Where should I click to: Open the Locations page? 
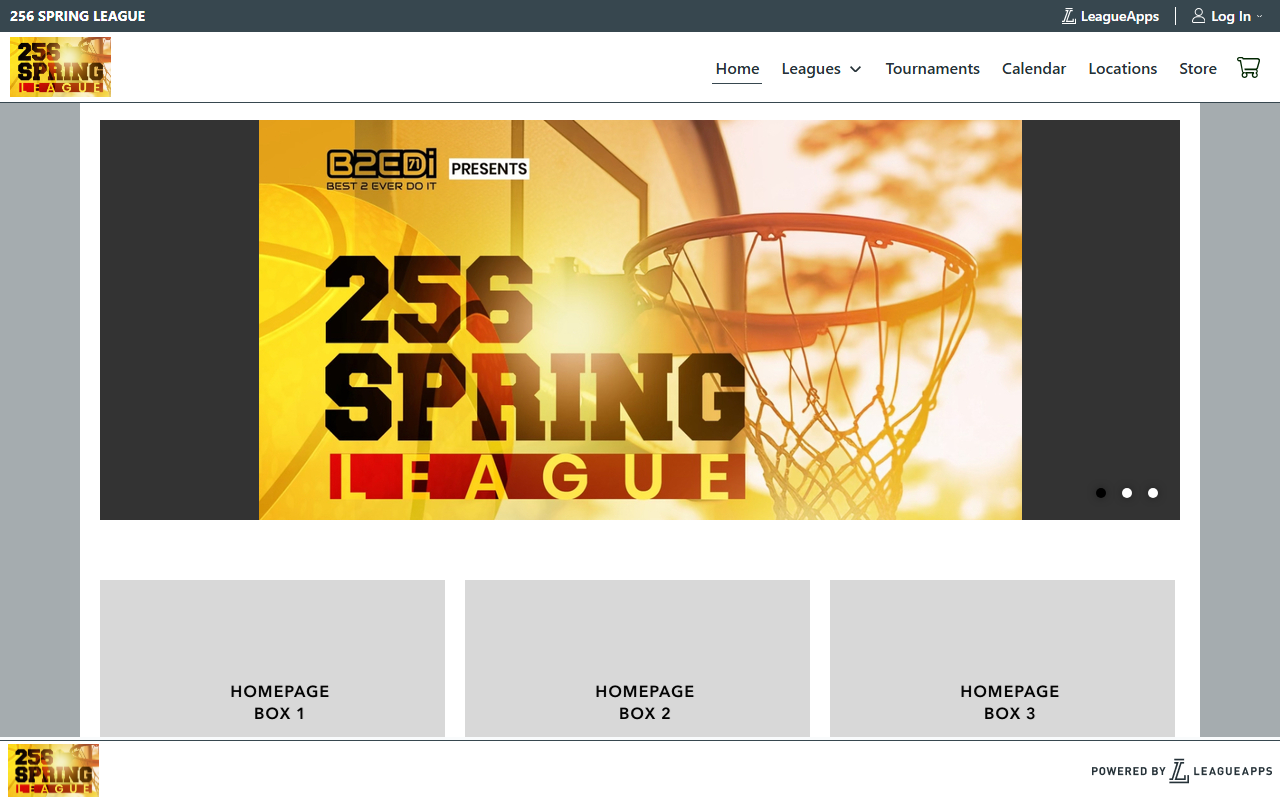(x=1122, y=68)
